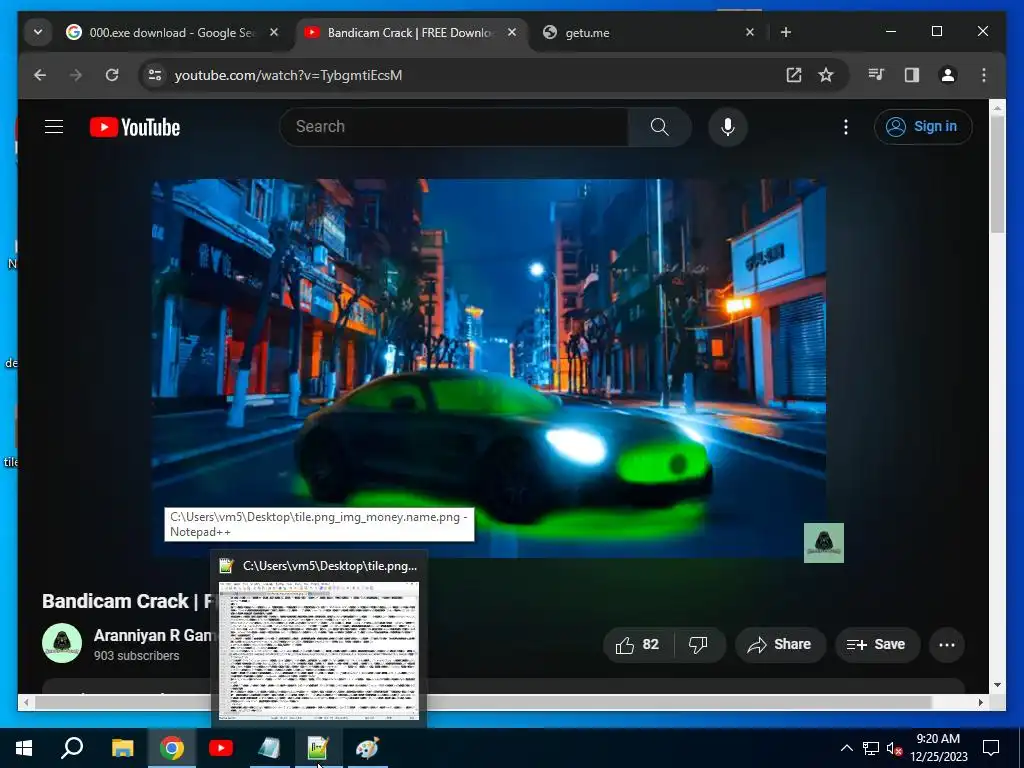Open File Explorer from taskbar

point(123,748)
